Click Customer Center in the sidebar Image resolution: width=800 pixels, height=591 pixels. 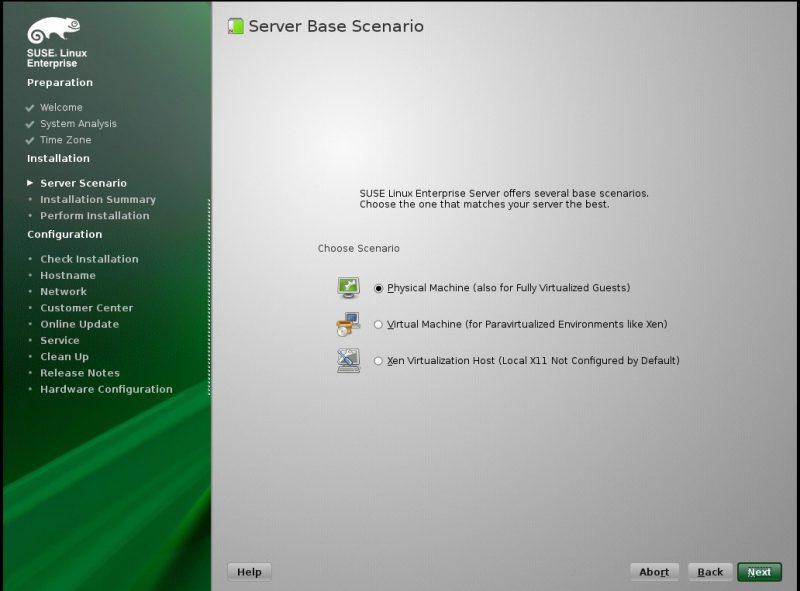86,308
